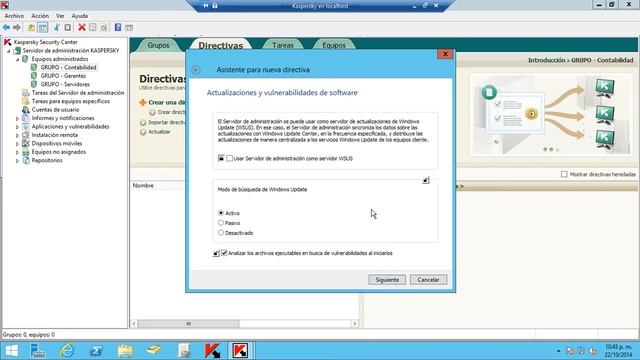640x360 pixels.
Task: Open the Windows Start button
Action: tap(11, 351)
